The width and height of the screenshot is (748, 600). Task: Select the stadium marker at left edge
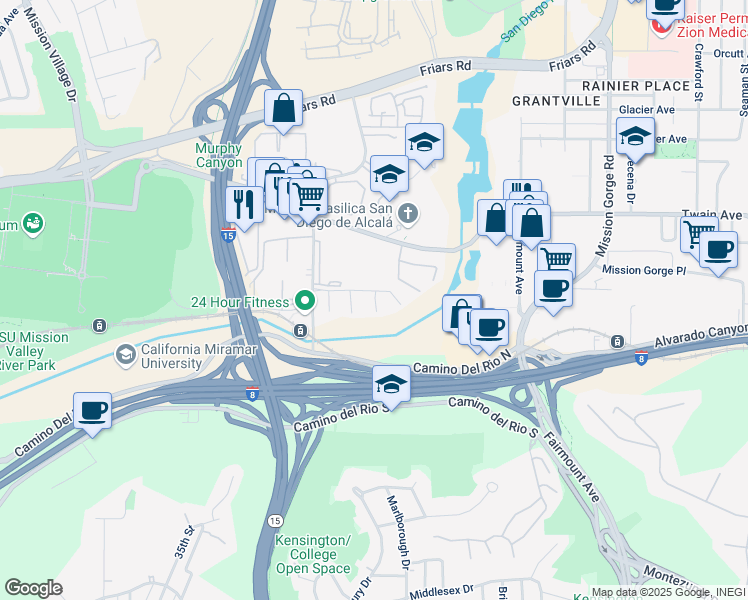coord(33,224)
